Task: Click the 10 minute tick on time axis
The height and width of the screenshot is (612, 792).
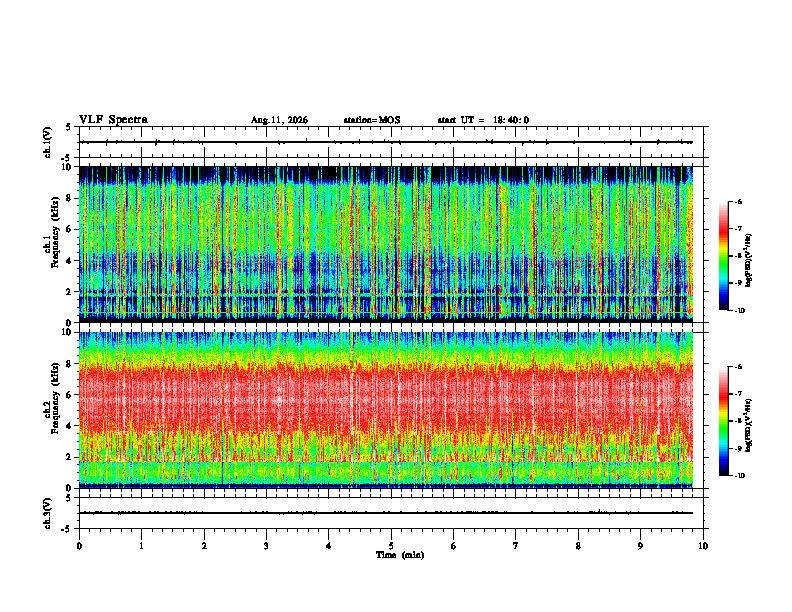Action: click(x=703, y=546)
